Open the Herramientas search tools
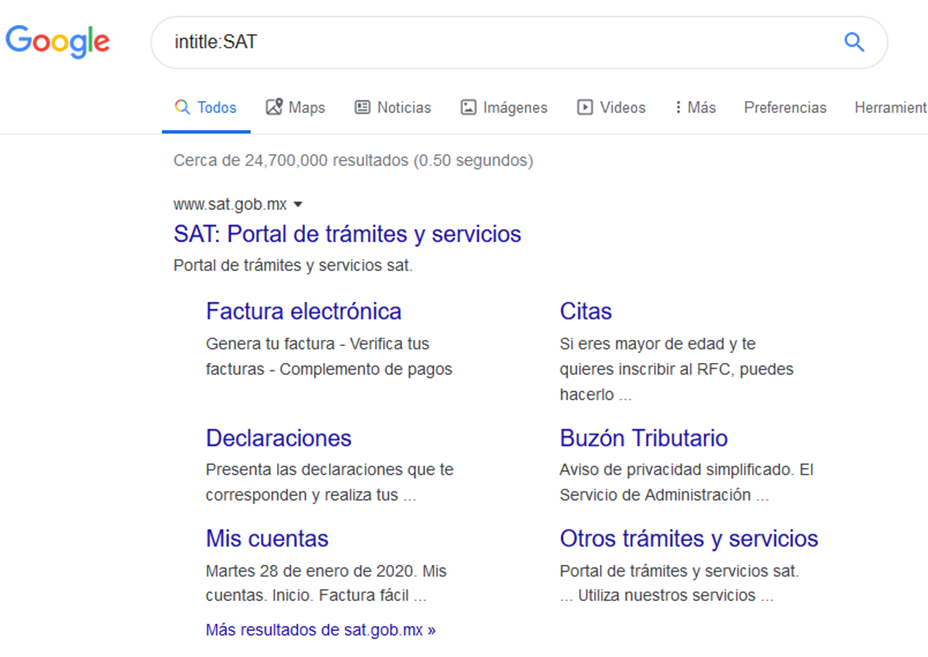The width and height of the screenshot is (928, 657). [890, 107]
